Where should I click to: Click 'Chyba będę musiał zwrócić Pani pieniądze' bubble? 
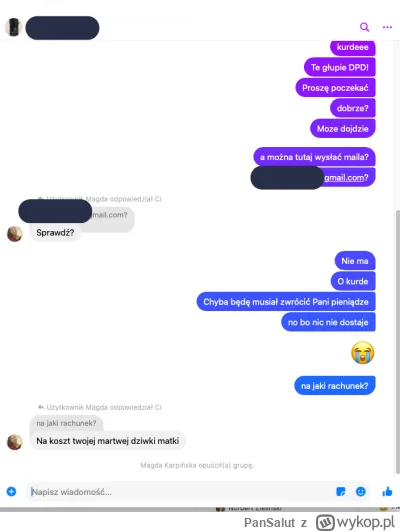point(286,302)
